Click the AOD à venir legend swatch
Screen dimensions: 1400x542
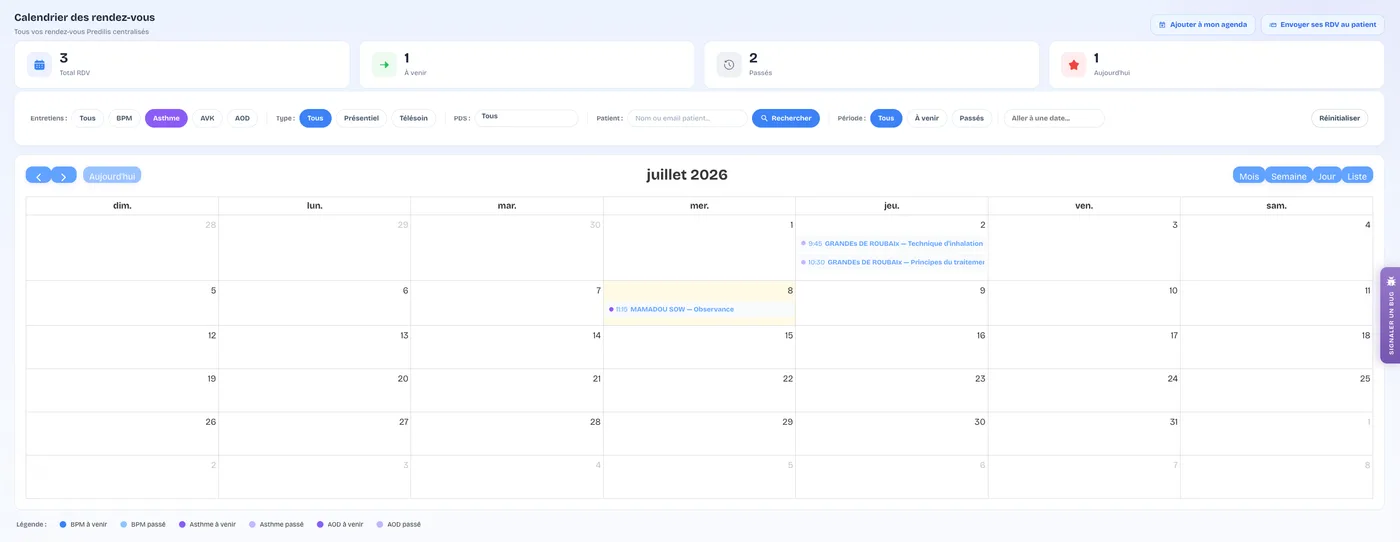[320, 524]
